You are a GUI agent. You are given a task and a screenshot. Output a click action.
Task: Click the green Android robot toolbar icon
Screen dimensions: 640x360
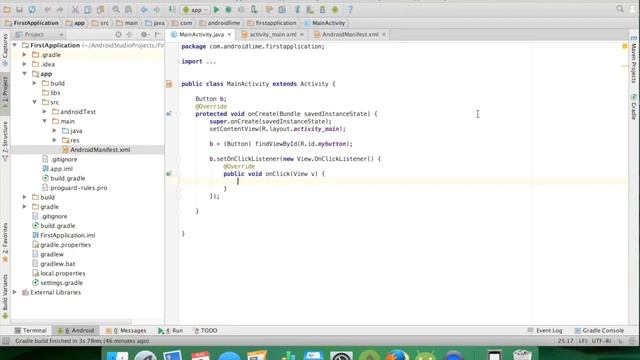point(335,9)
